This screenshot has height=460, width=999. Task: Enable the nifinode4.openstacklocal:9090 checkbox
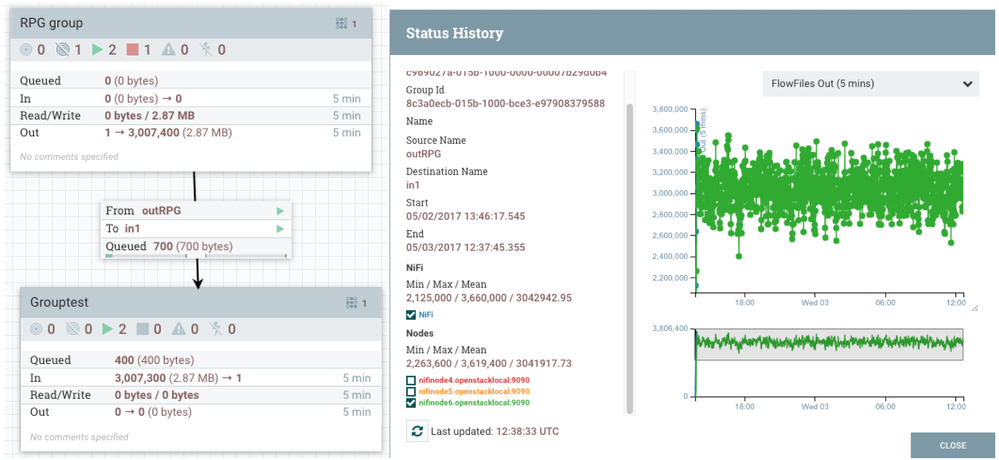point(412,381)
